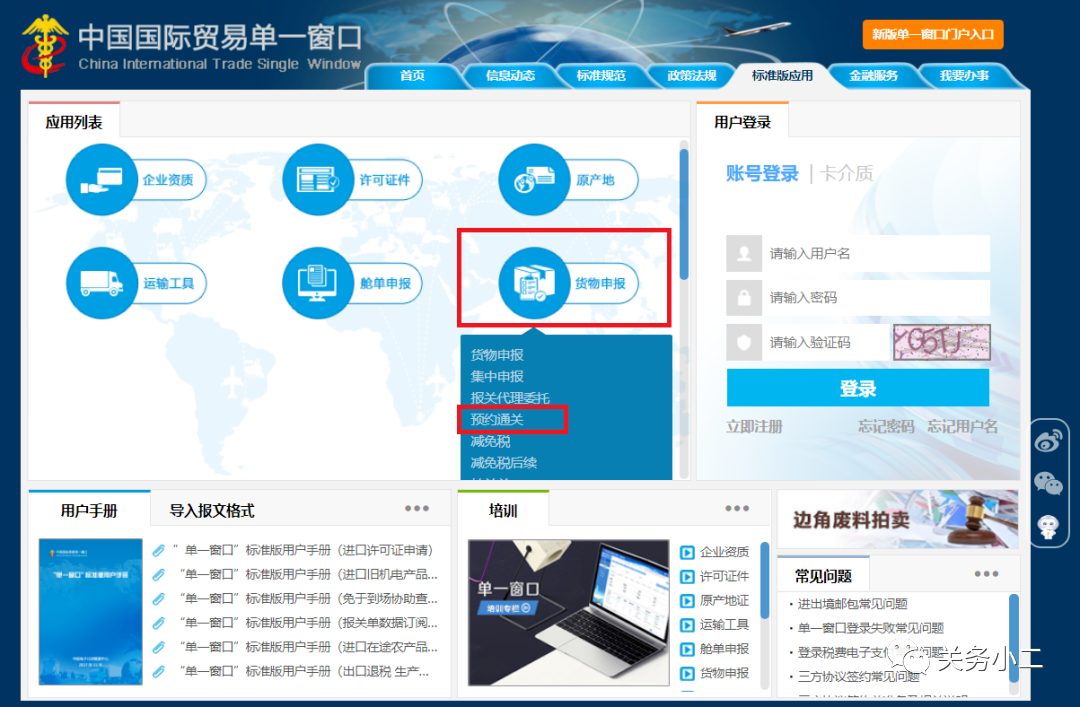
Task: Play the 舱单申报 training video icon
Action: tap(687, 648)
